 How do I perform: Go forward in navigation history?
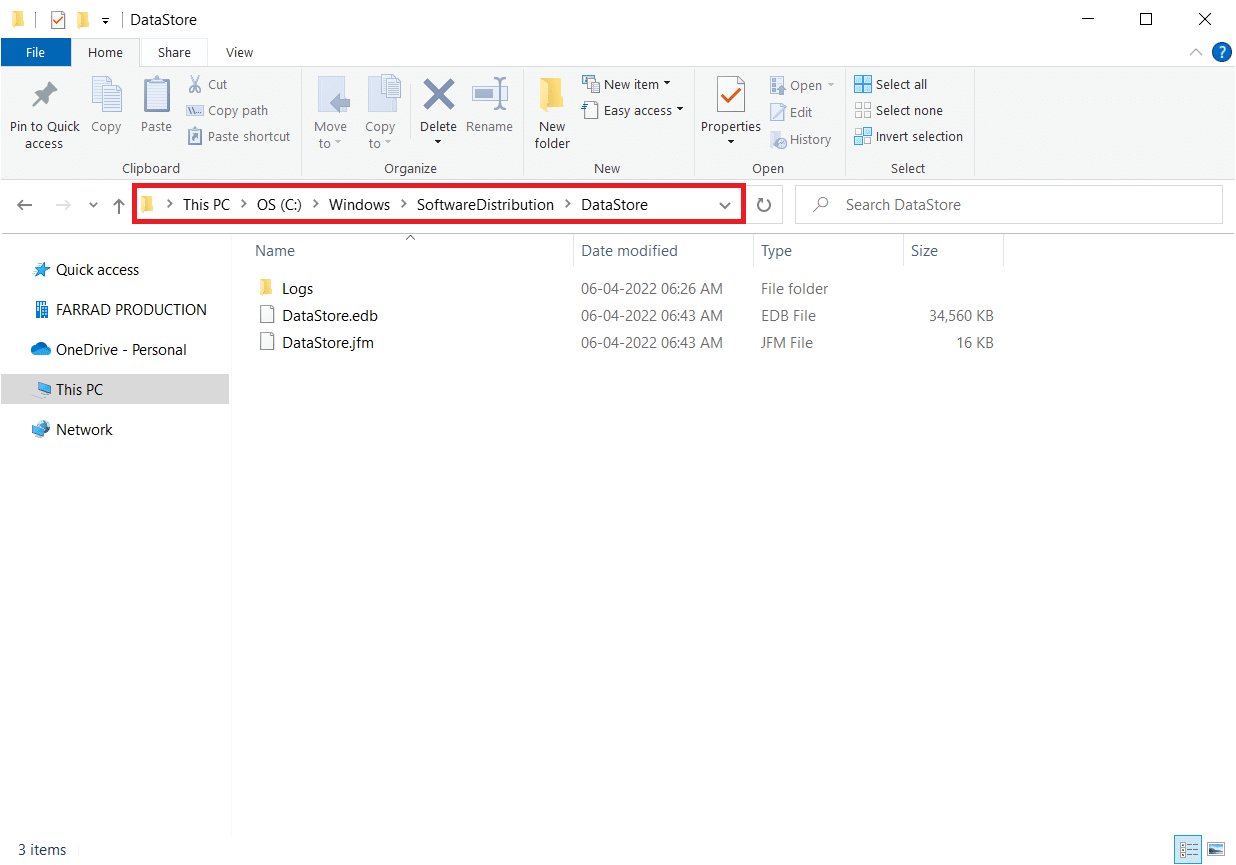(x=62, y=205)
